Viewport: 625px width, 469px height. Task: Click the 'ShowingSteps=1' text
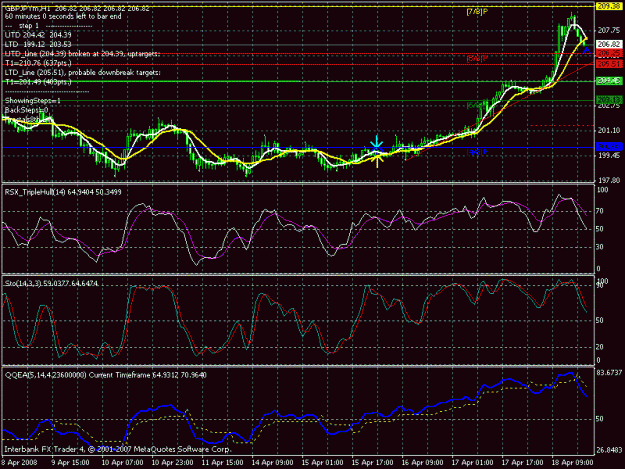coord(33,100)
